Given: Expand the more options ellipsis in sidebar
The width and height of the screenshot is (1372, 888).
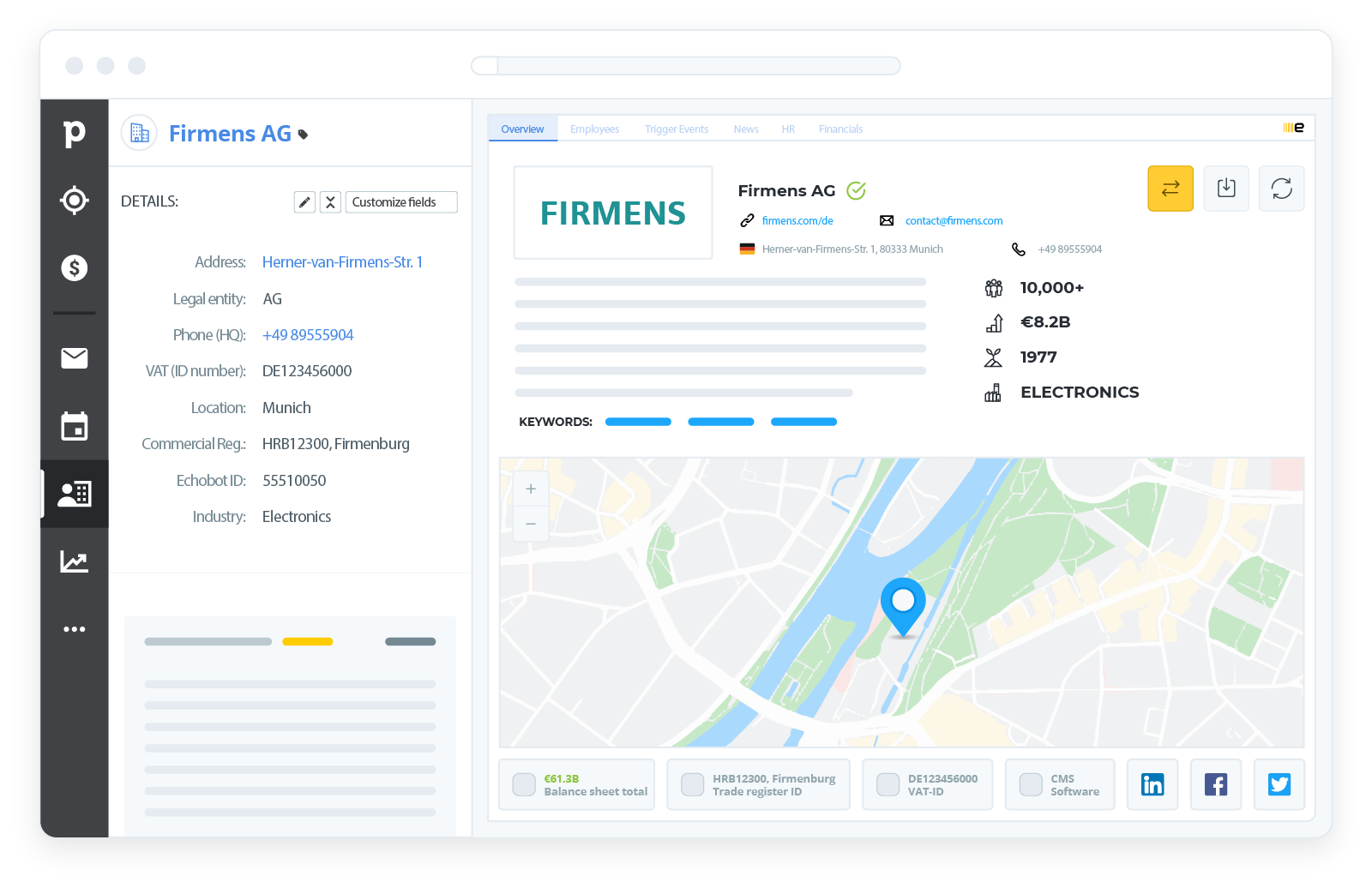Looking at the screenshot, I should (x=75, y=628).
